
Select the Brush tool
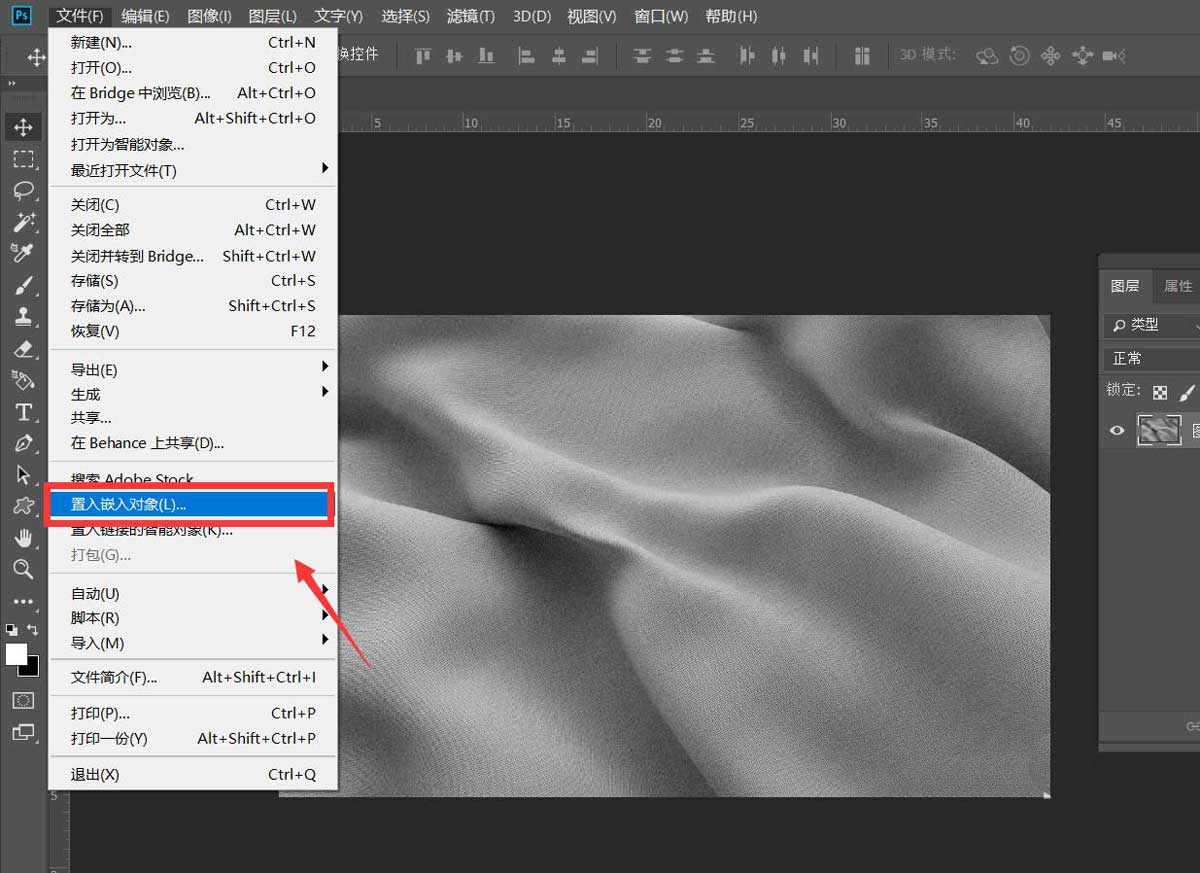click(23, 285)
